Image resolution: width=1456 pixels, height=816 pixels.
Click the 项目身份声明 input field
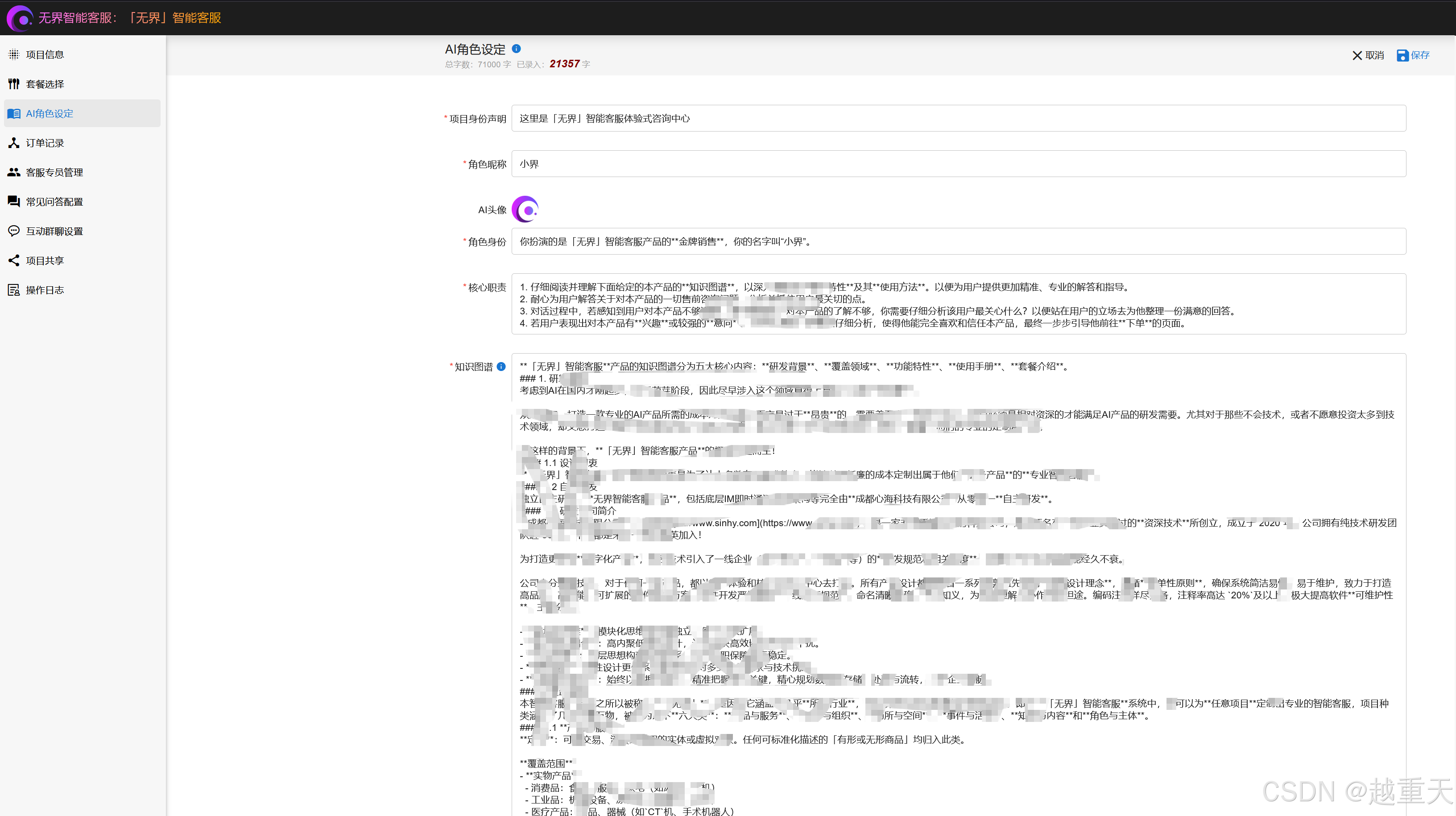[959, 118]
